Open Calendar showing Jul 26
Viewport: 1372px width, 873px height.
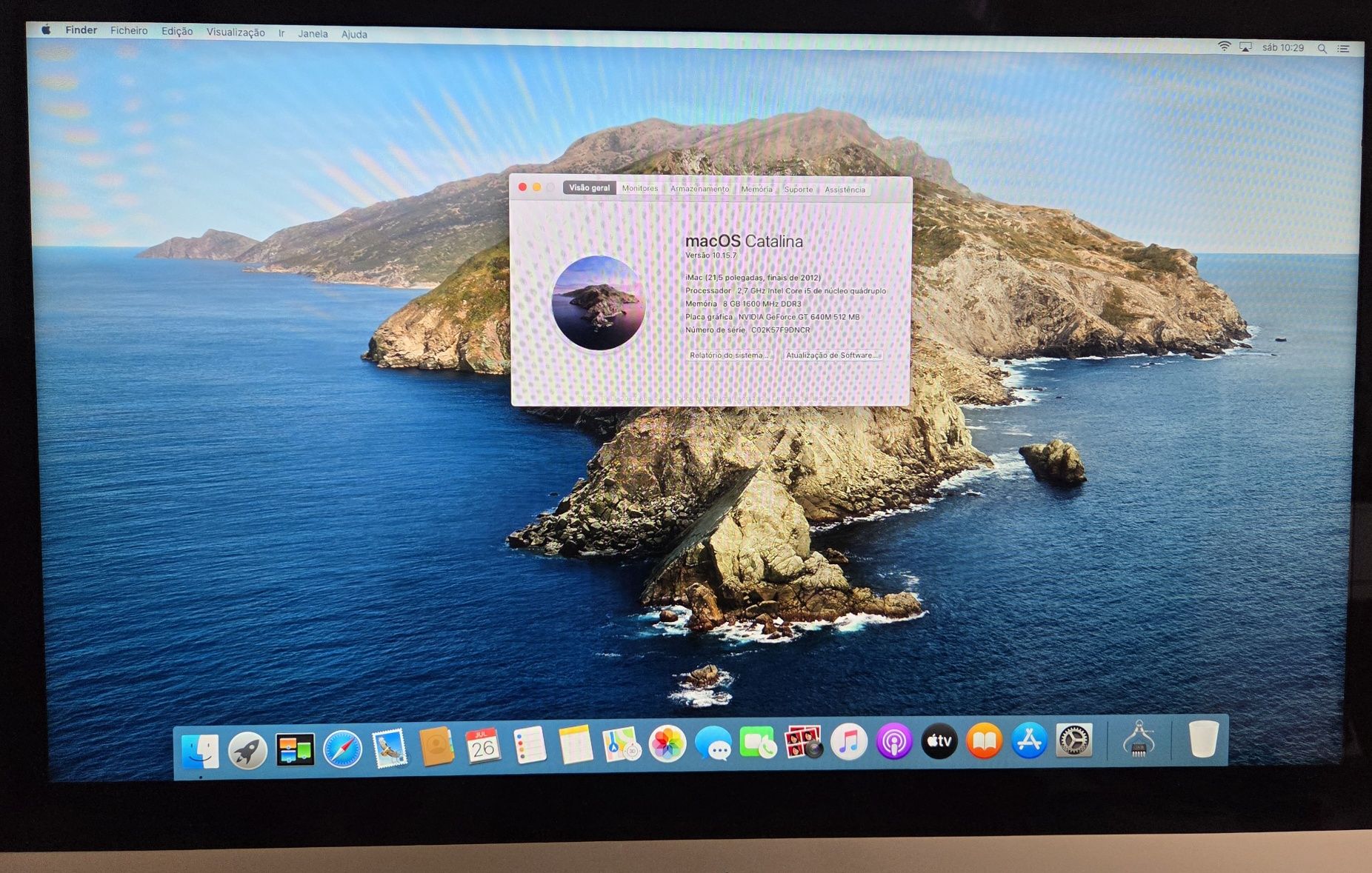point(483,746)
